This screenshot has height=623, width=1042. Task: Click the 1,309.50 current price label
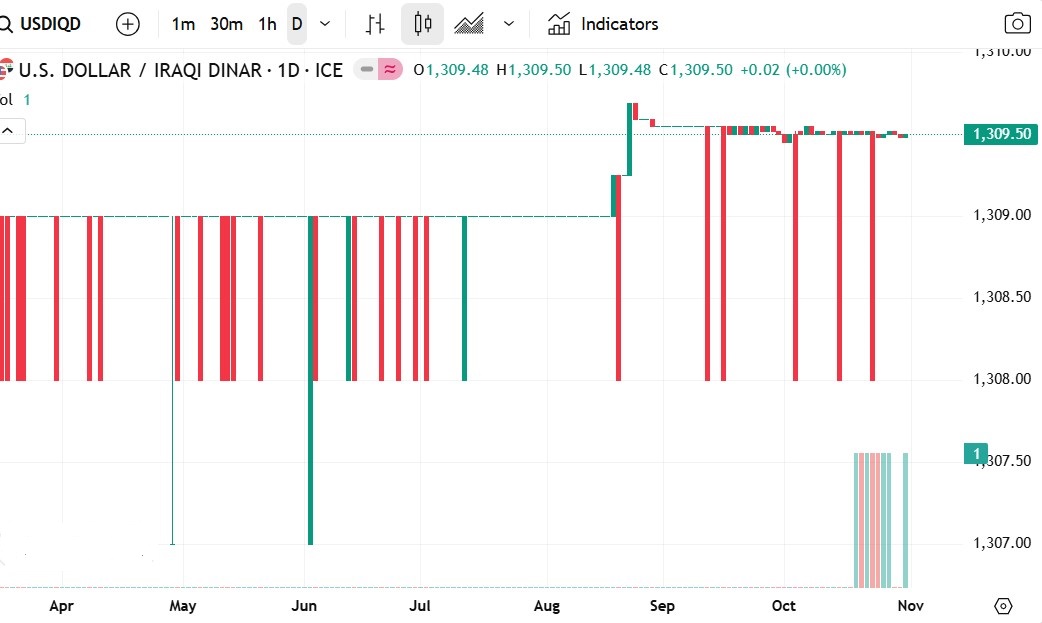click(x=999, y=135)
